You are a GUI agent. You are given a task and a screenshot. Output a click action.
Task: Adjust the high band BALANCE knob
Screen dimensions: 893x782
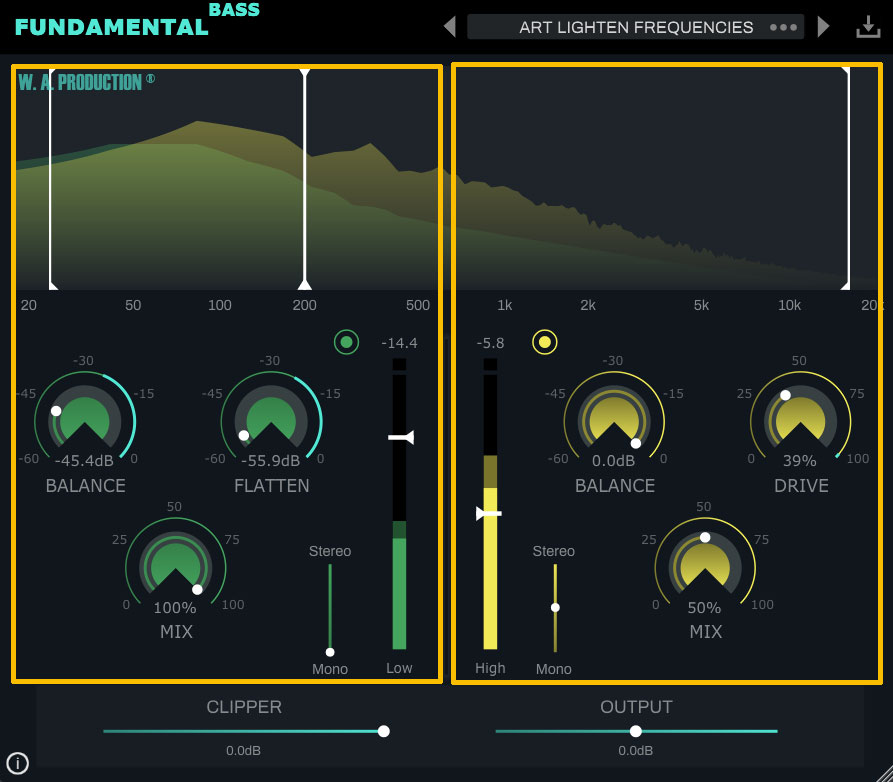coord(614,420)
